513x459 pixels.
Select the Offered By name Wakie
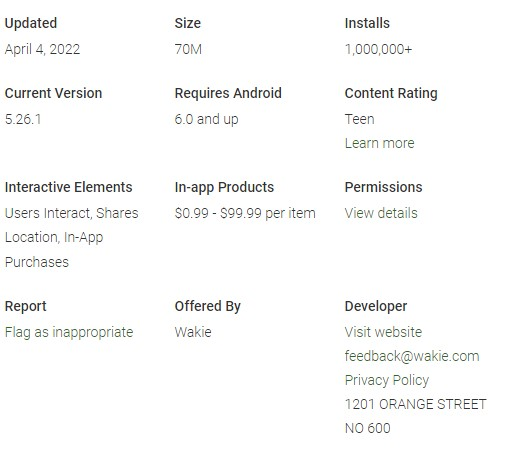coord(193,332)
